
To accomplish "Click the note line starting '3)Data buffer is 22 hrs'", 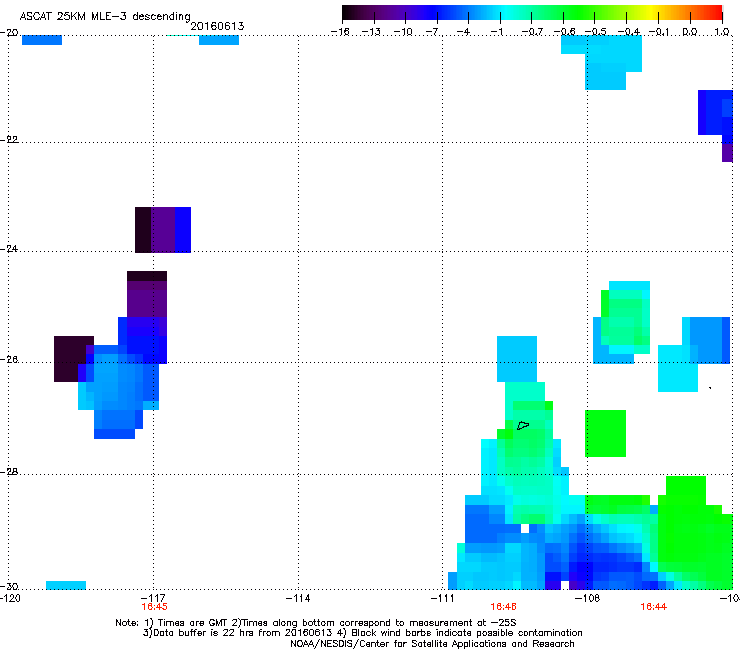I will pos(362,633).
